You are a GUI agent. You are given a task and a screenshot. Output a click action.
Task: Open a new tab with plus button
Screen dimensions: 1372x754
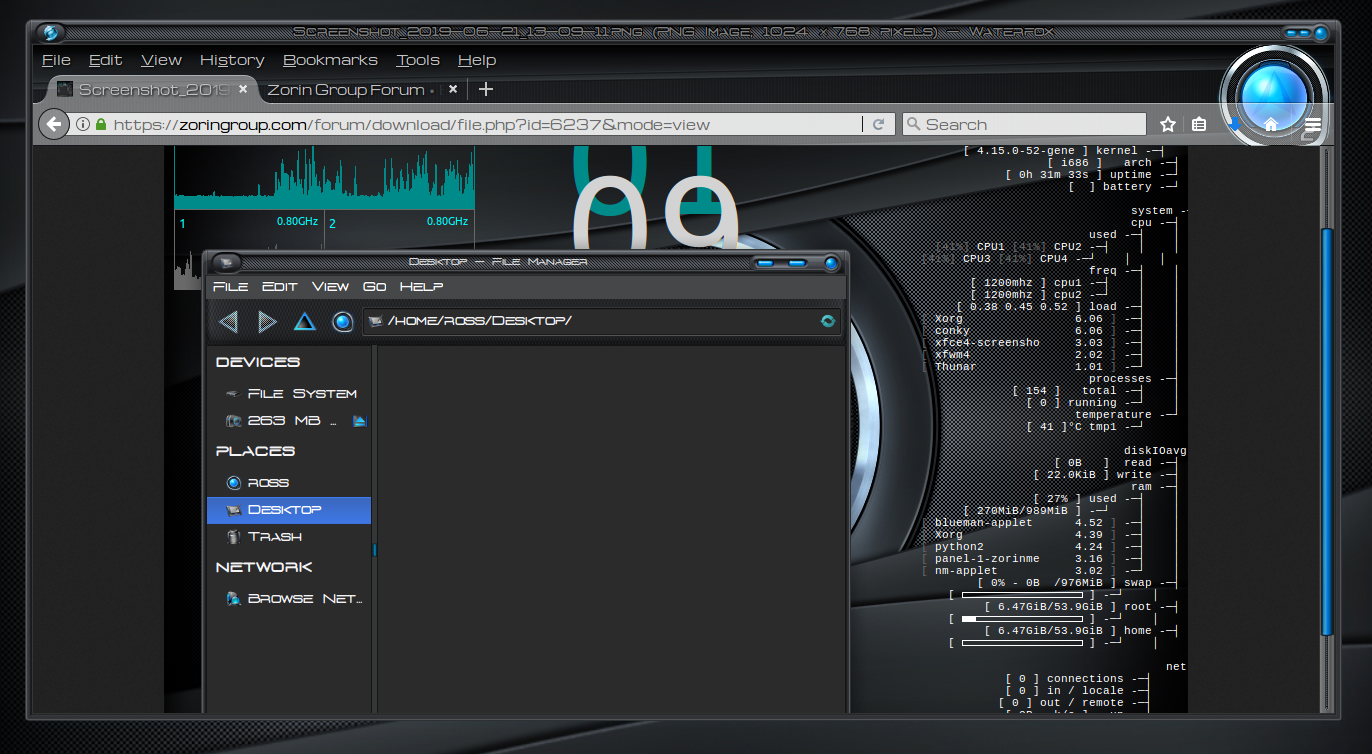click(486, 89)
